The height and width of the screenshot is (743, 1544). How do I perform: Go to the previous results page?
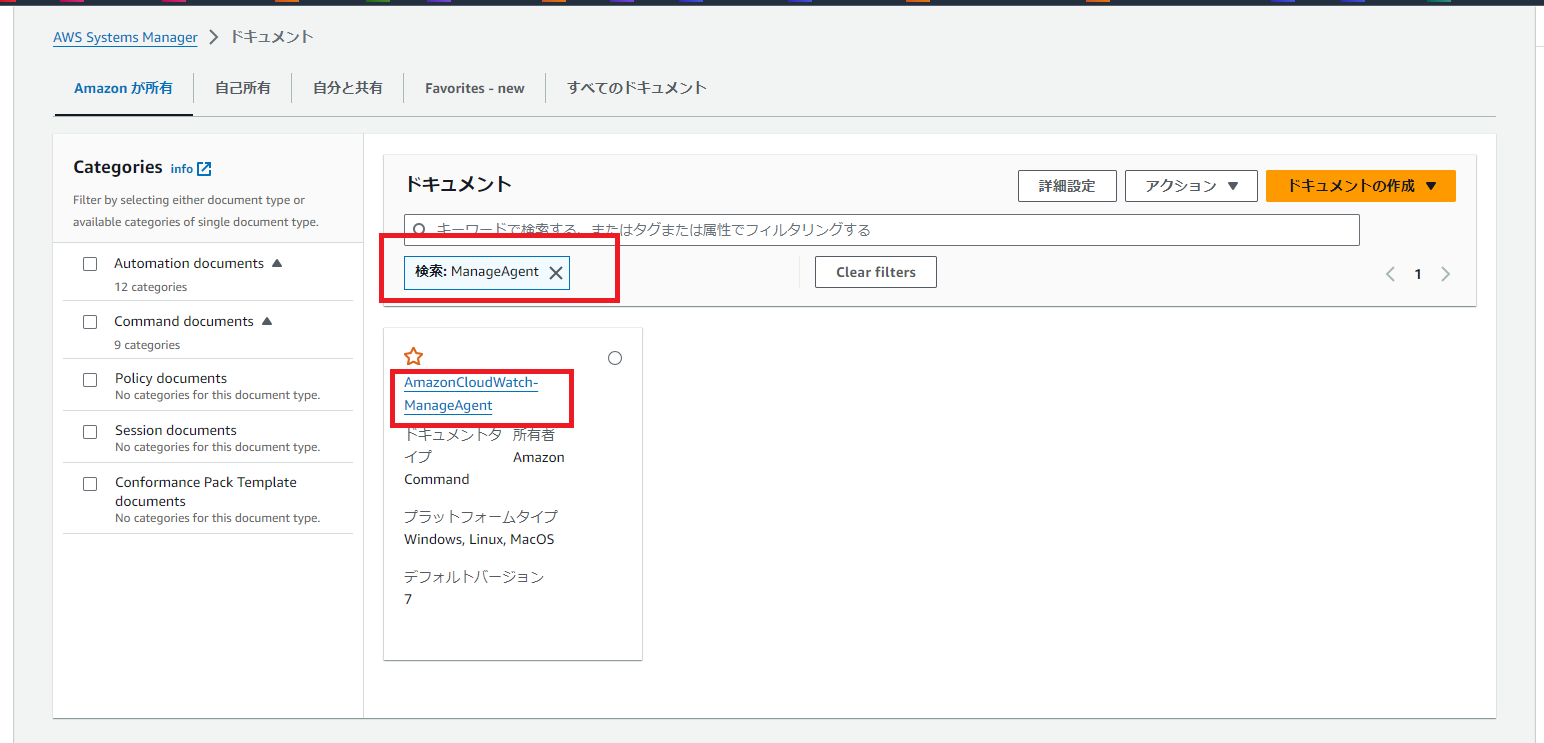click(1390, 274)
